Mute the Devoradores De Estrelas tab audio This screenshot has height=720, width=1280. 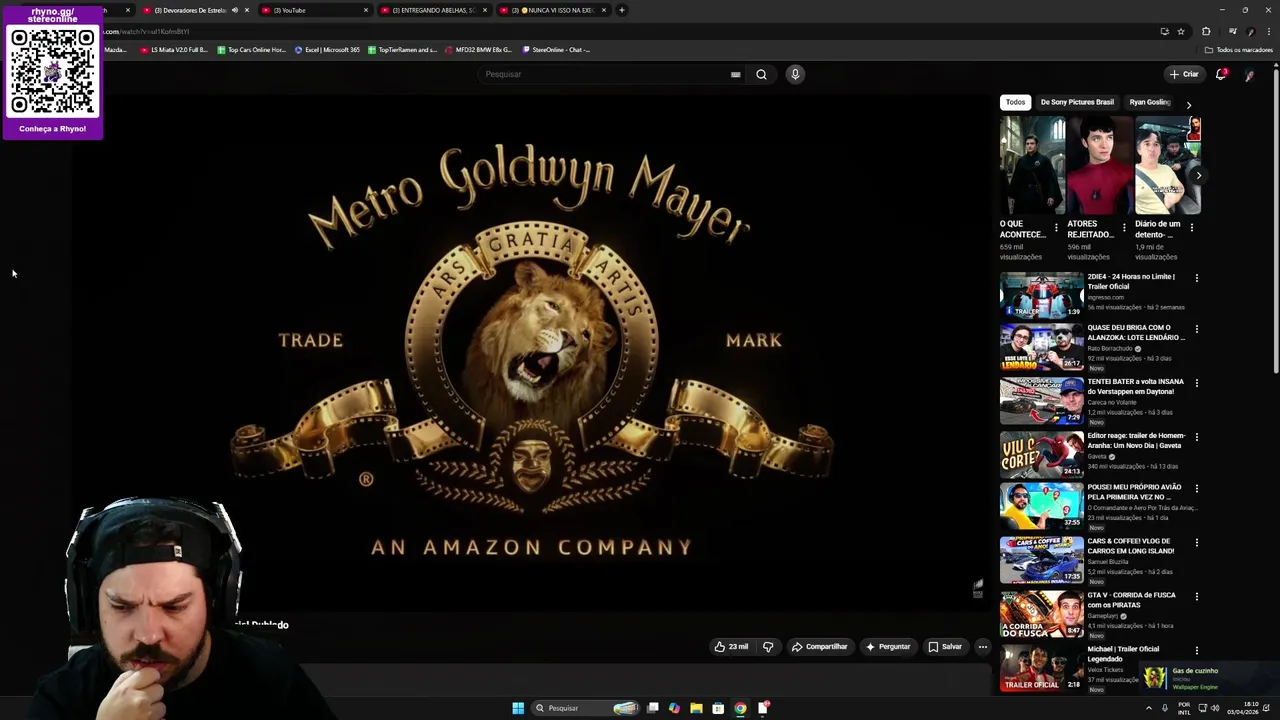[x=235, y=10]
